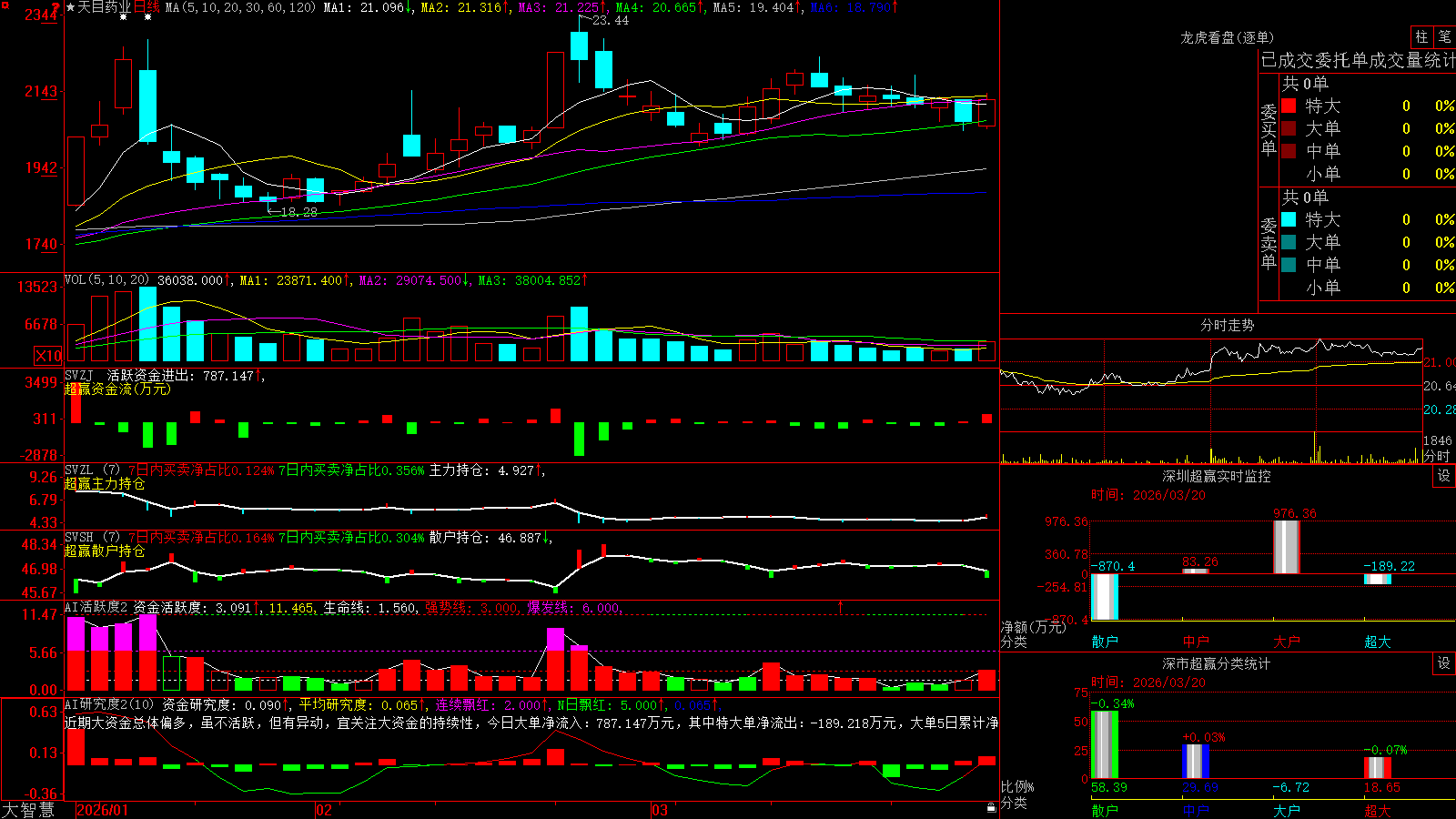Viewport: 1456px width, 819px height.
Task: Click the MA(5,10,20,30,60,120) indicator label
Action: pos(240,7)
